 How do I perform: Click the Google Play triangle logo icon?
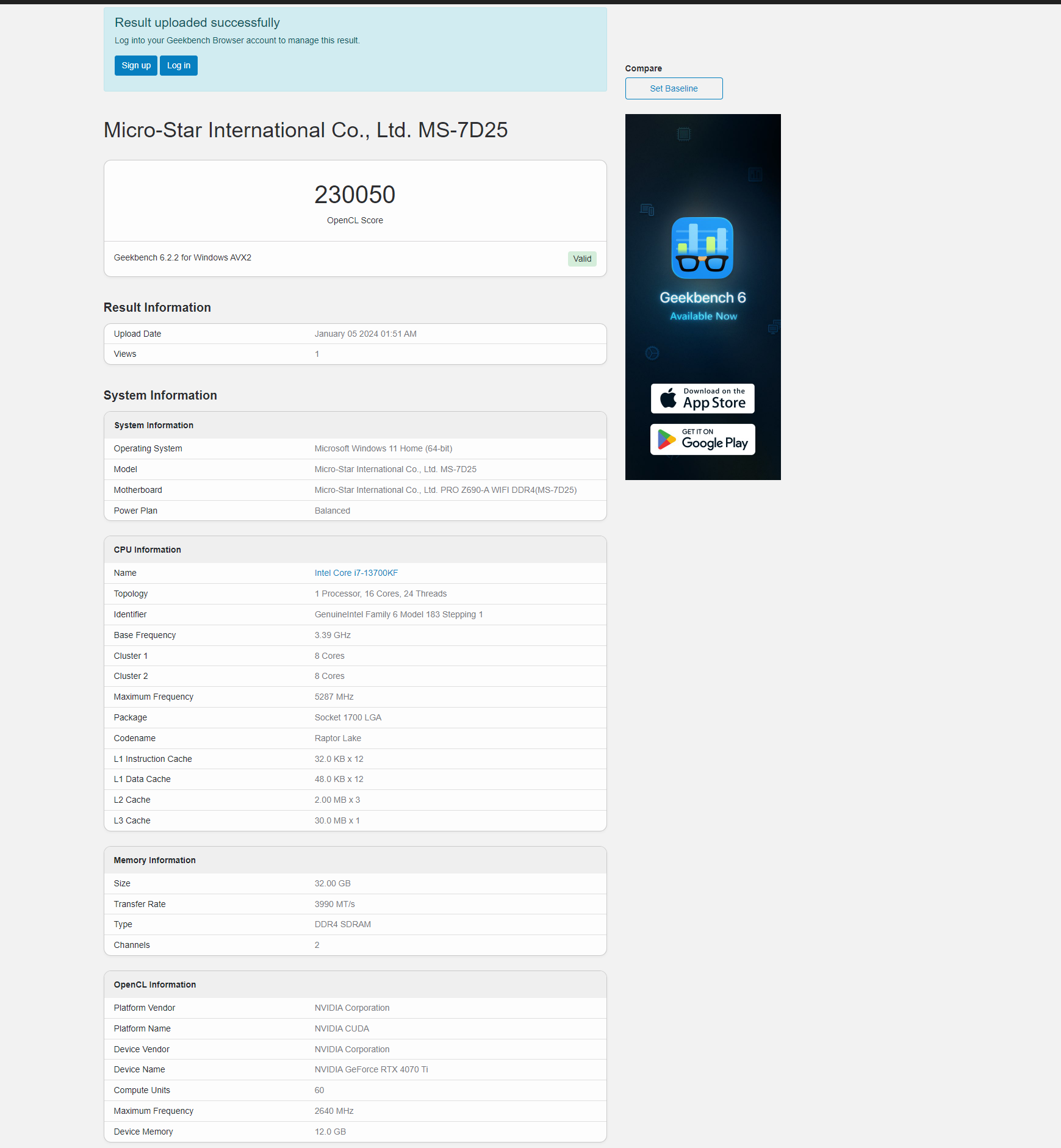coord(666,439)
